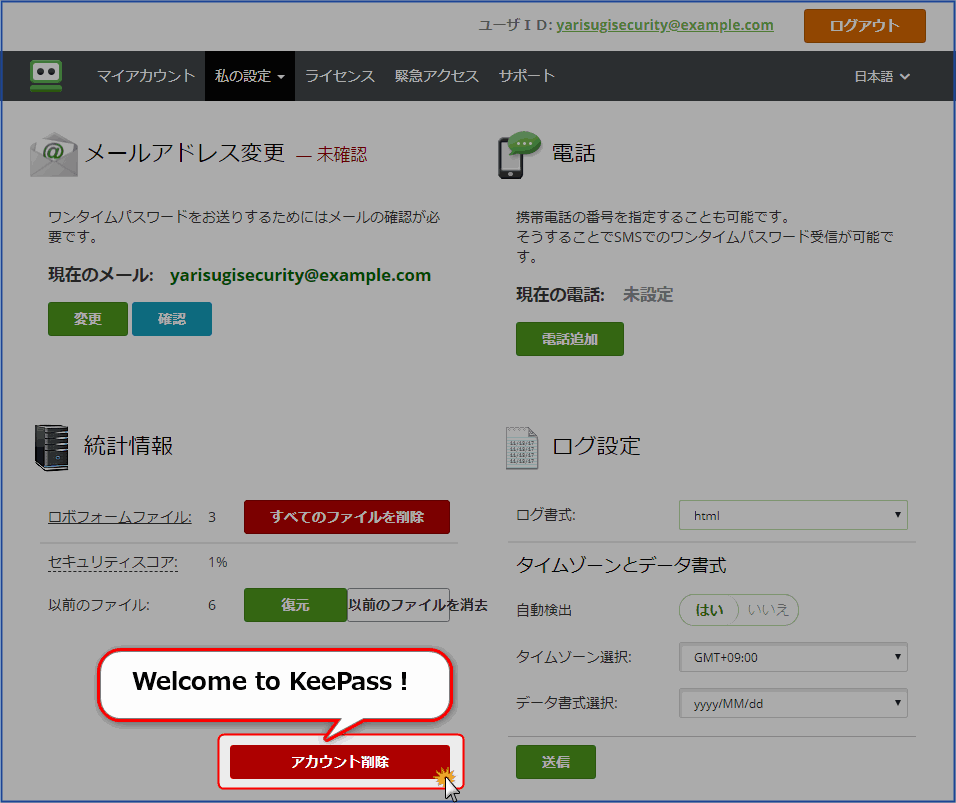This screenshot has width=956, height=803.
Task: Click the ロボフォームファイル link
Action: coord(120,517)
